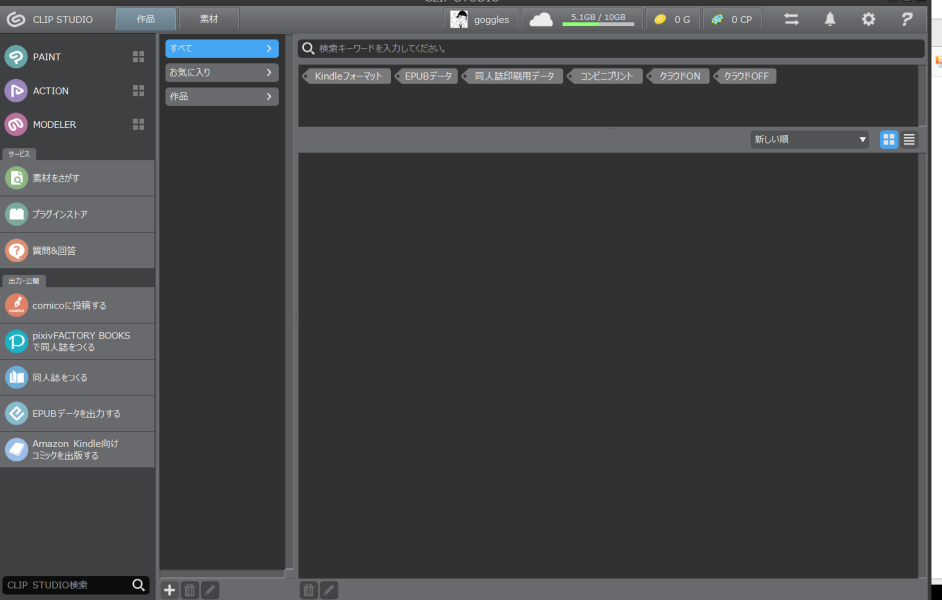This screenshot has width=942, height=600.
Task: Switch to the 素材 tab
Action: tap(208, 19)
